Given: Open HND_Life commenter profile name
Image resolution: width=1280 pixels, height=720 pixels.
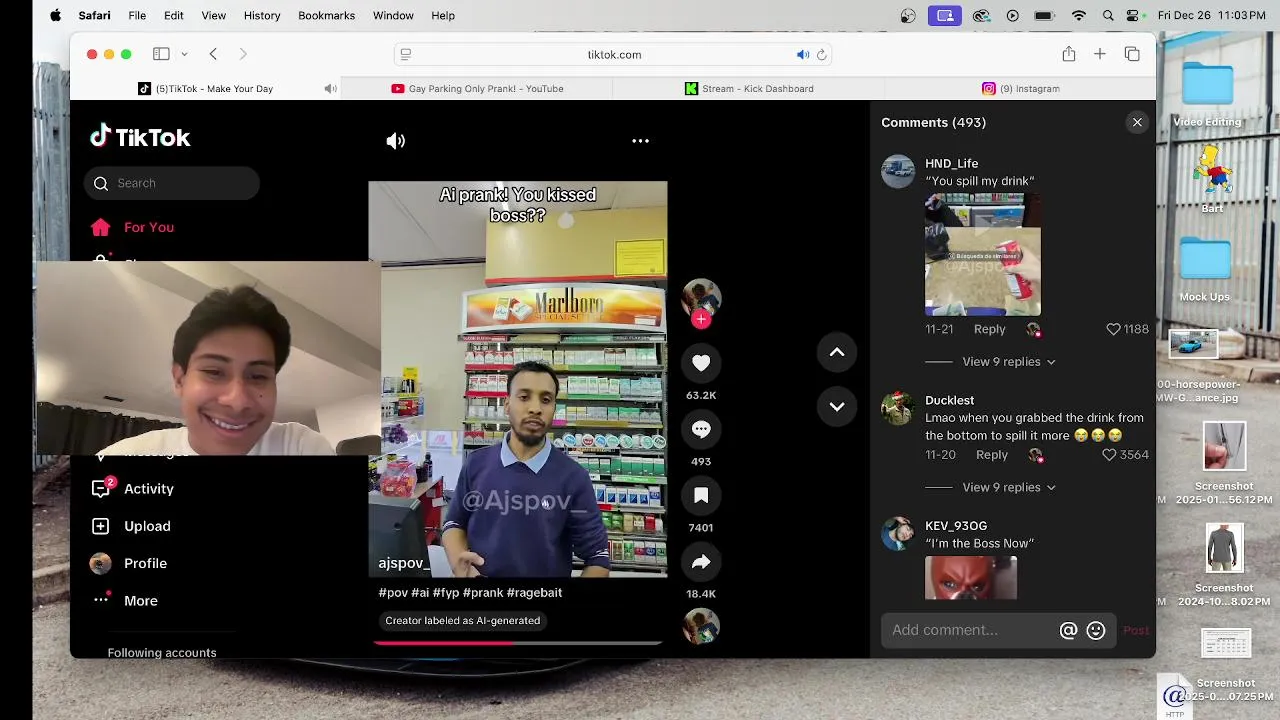Looking at the screenshot, I should pos(952,164).
